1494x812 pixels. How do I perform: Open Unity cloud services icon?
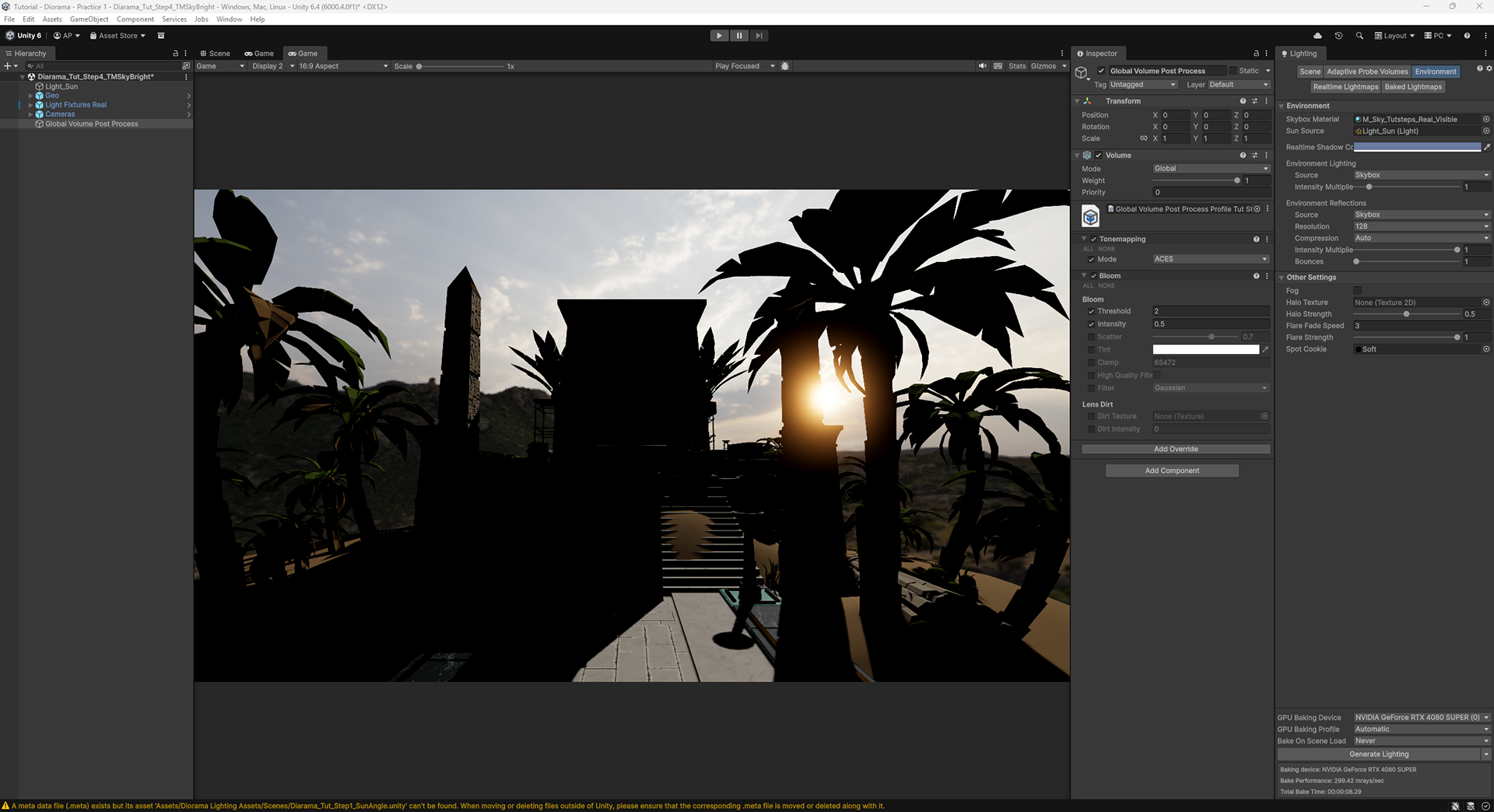[1317, 36]
